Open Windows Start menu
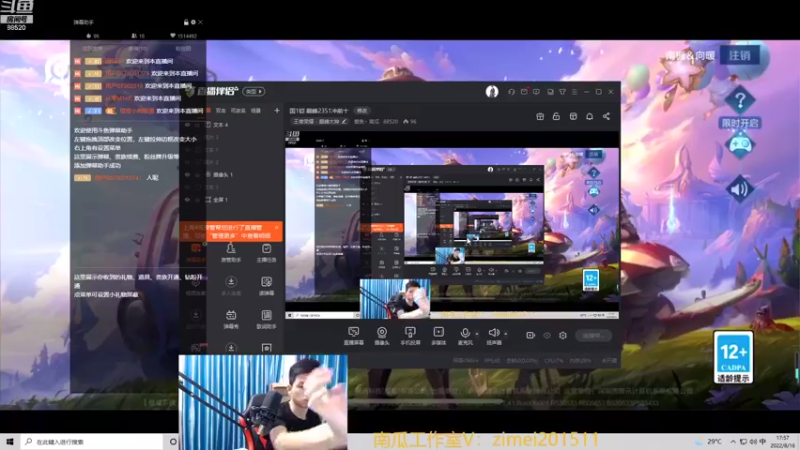This screenshot has height=450, width=800. coord(9,441)
